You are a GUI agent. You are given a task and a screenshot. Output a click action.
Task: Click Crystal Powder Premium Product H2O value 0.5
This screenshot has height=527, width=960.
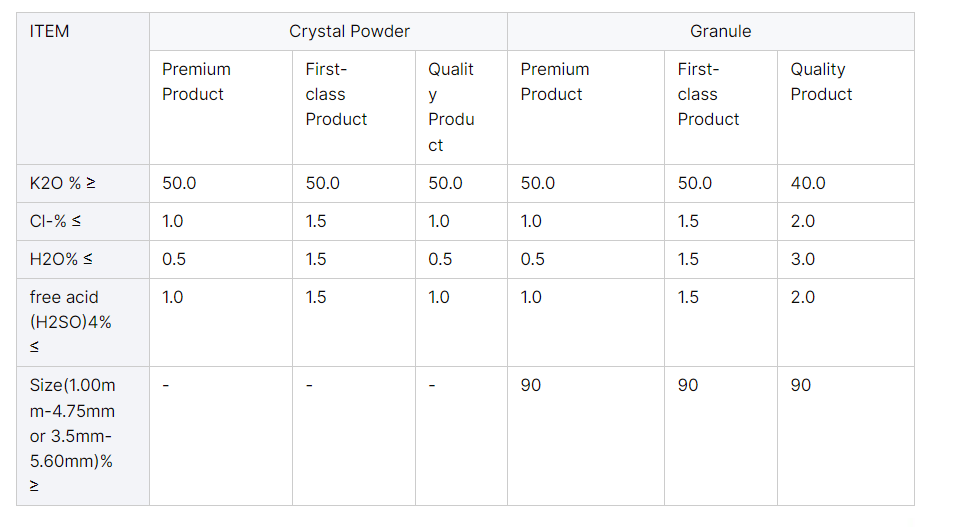(174, 260)
